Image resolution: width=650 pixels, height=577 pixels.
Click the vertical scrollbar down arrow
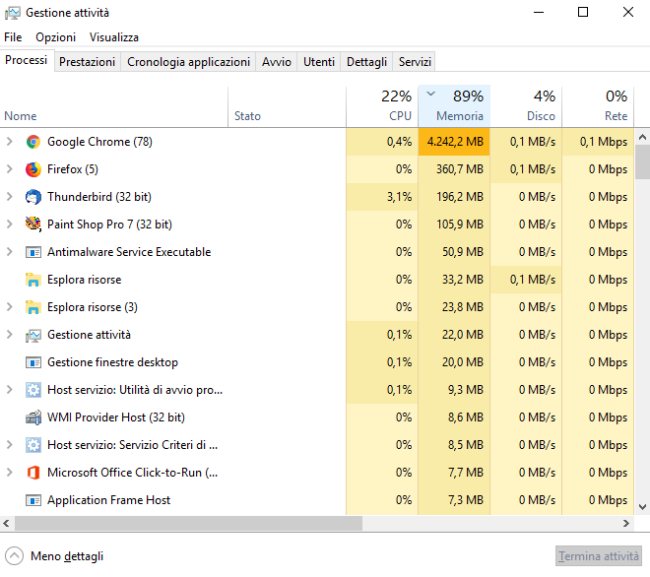point(642,507)
